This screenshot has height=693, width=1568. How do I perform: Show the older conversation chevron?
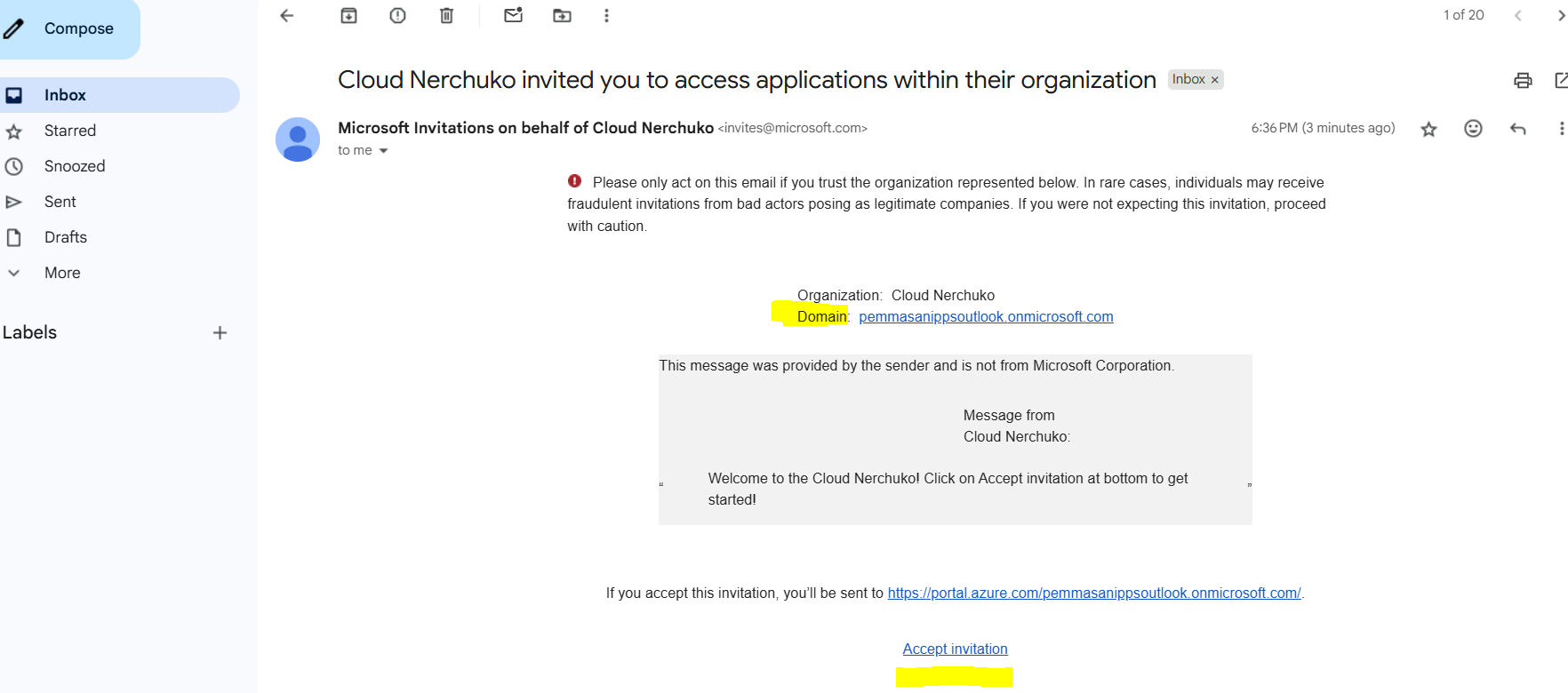pos(1560,15)
